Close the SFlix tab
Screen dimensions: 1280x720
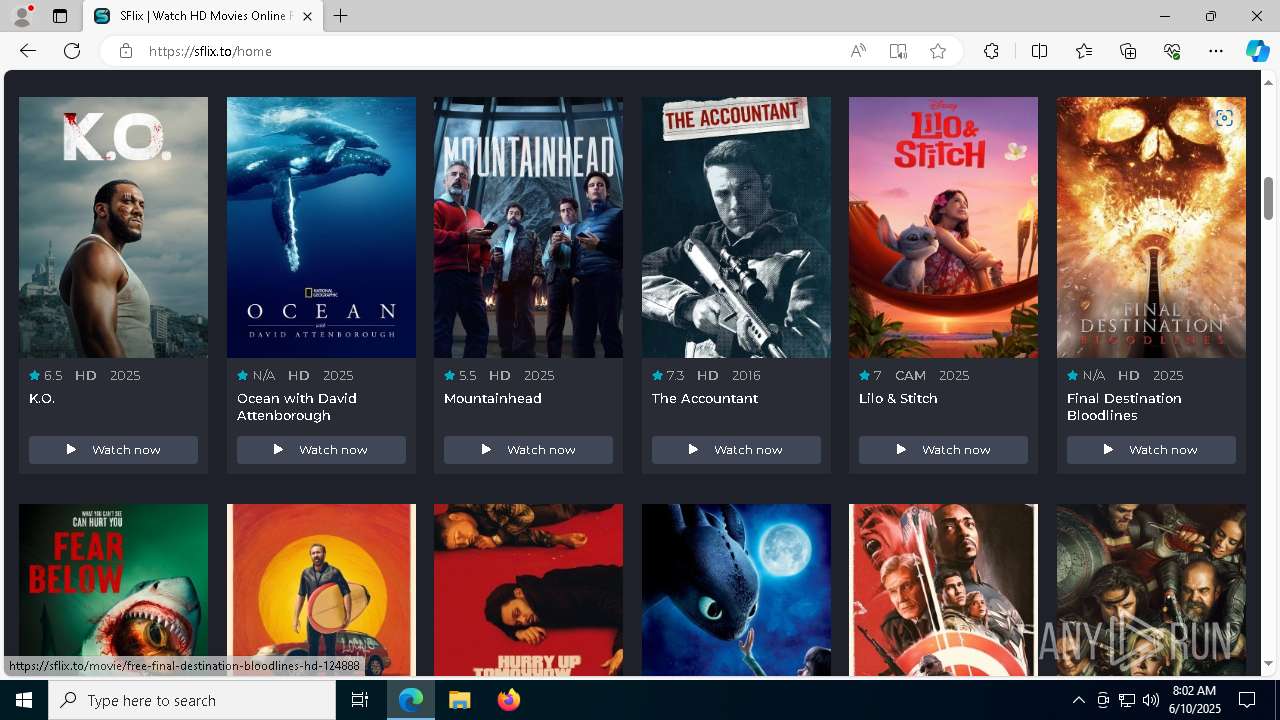click(x=307, y=16)
